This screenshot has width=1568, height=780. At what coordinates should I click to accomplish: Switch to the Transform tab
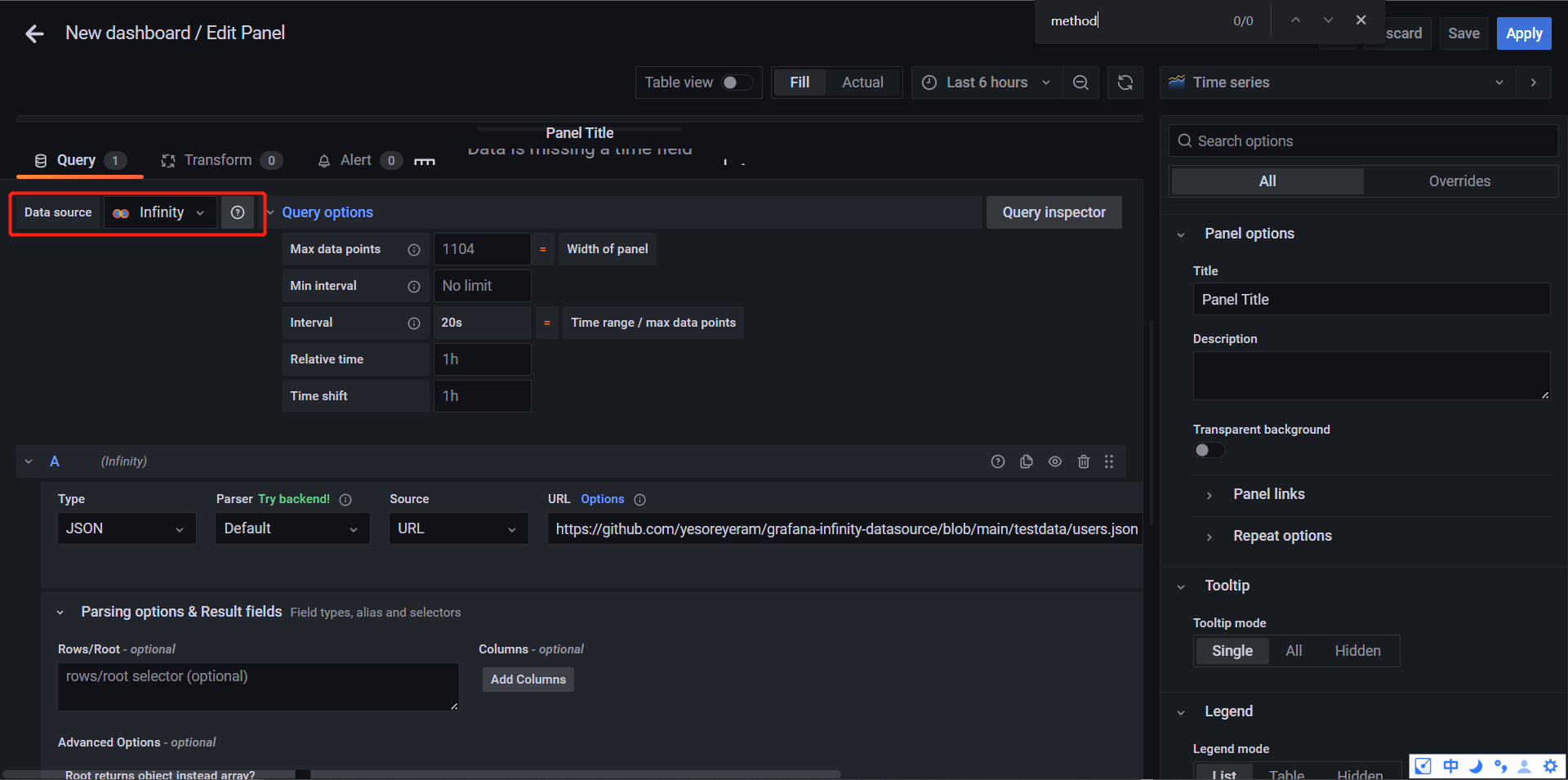[x=220, y=160]
